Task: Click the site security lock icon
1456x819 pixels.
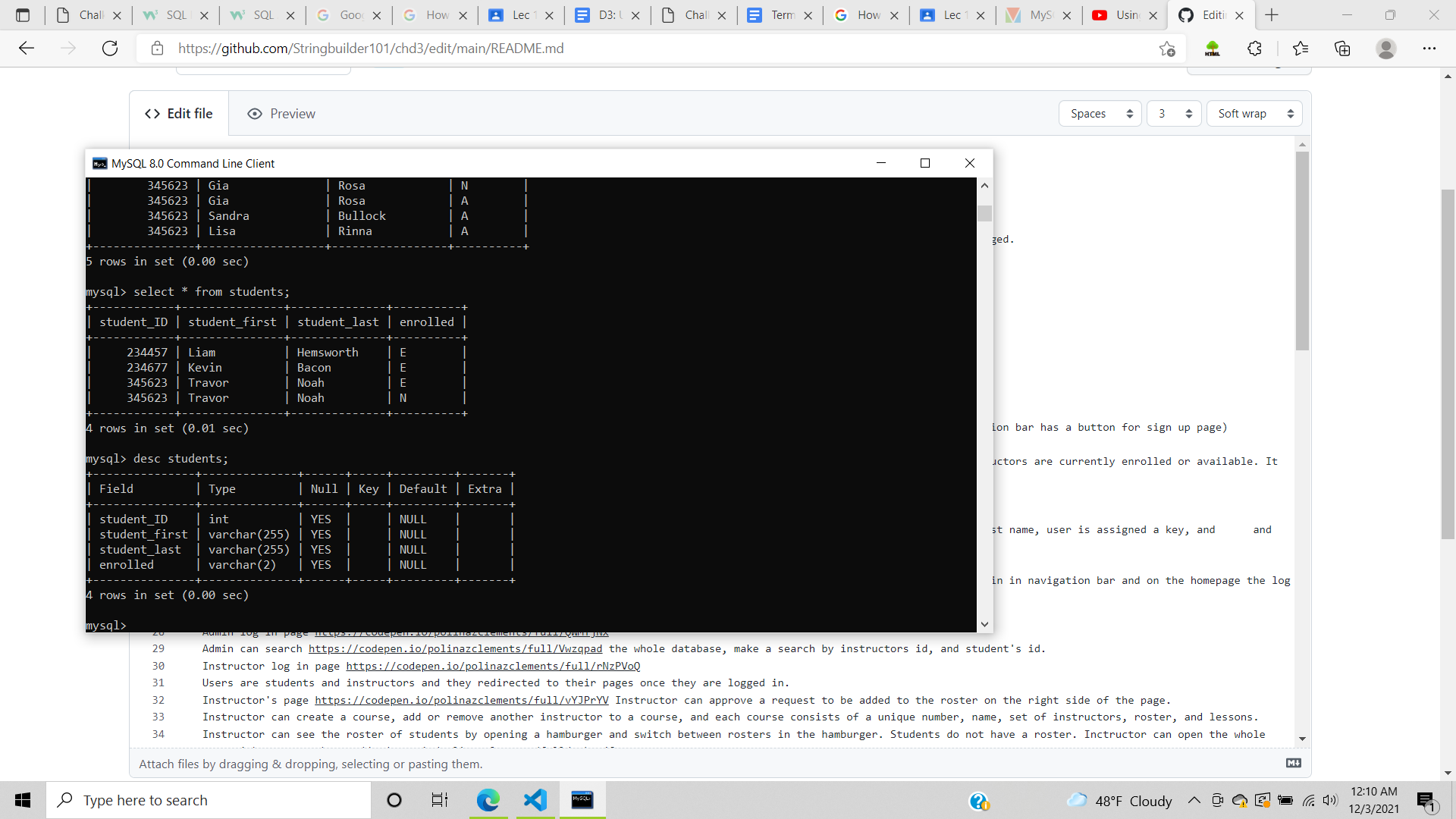Action: (158, 48)
